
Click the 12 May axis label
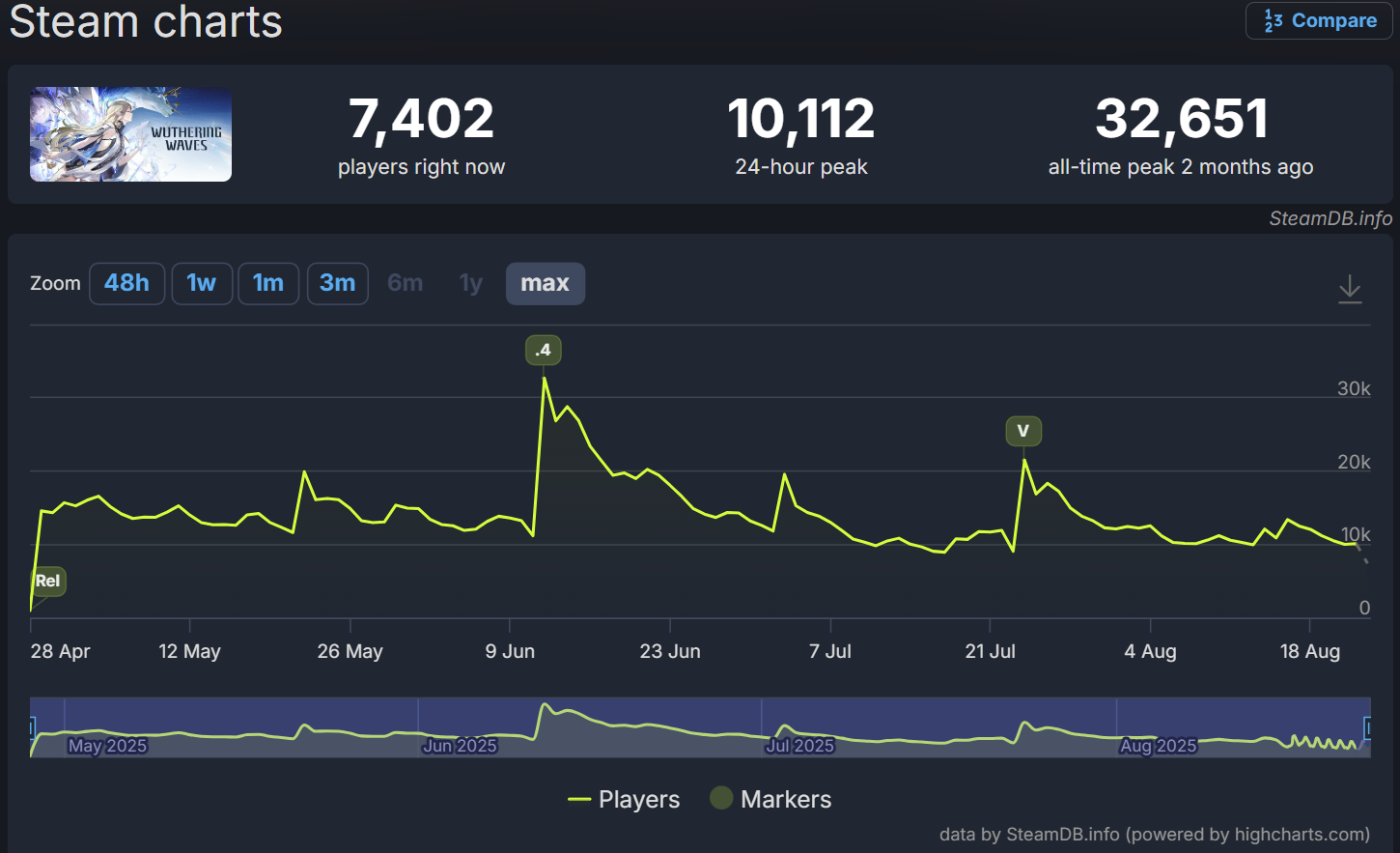[189, 651]
